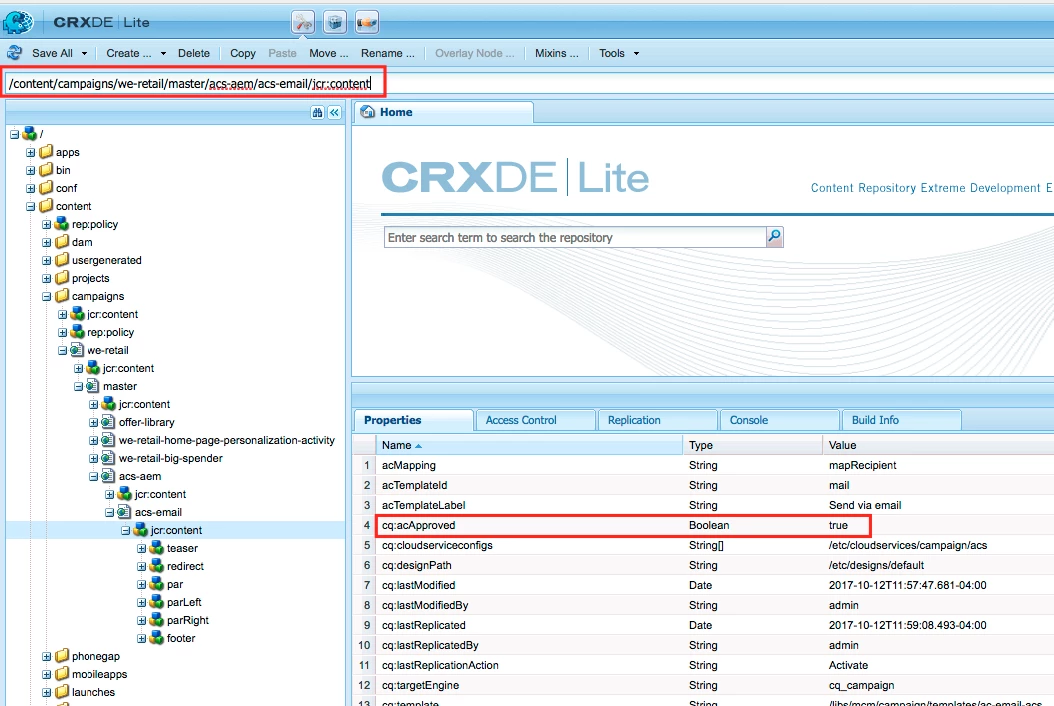Switch to the Access Control tab
Screen dimensions: 1054x706
point(535,420)
